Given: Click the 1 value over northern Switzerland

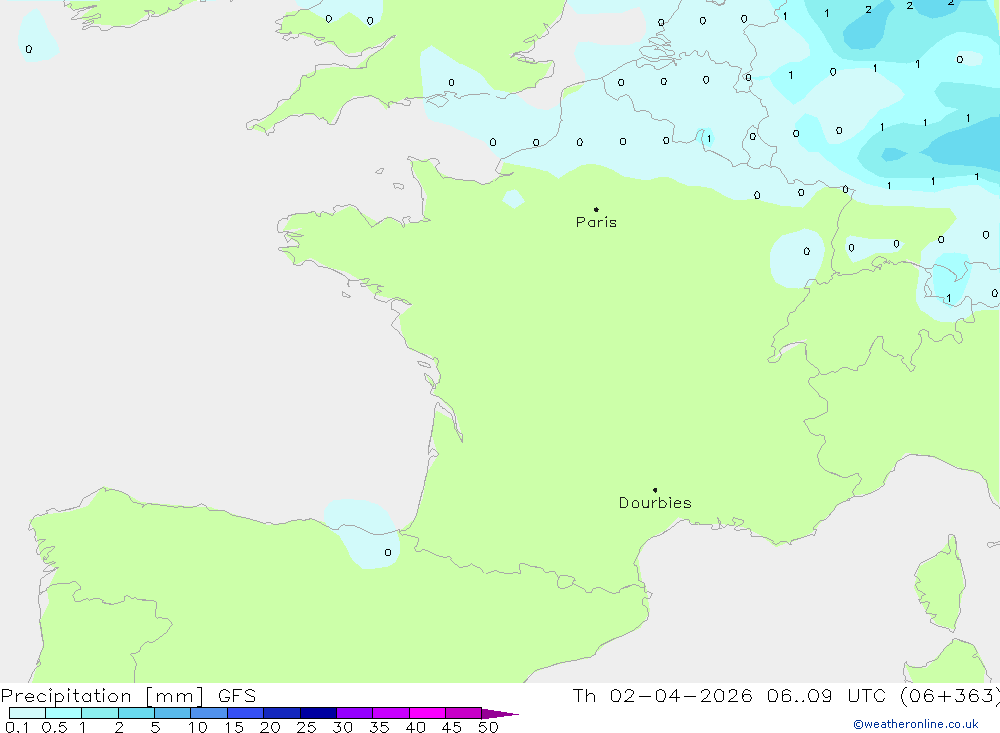Looking at the screenshot, I should coord(949,298).
